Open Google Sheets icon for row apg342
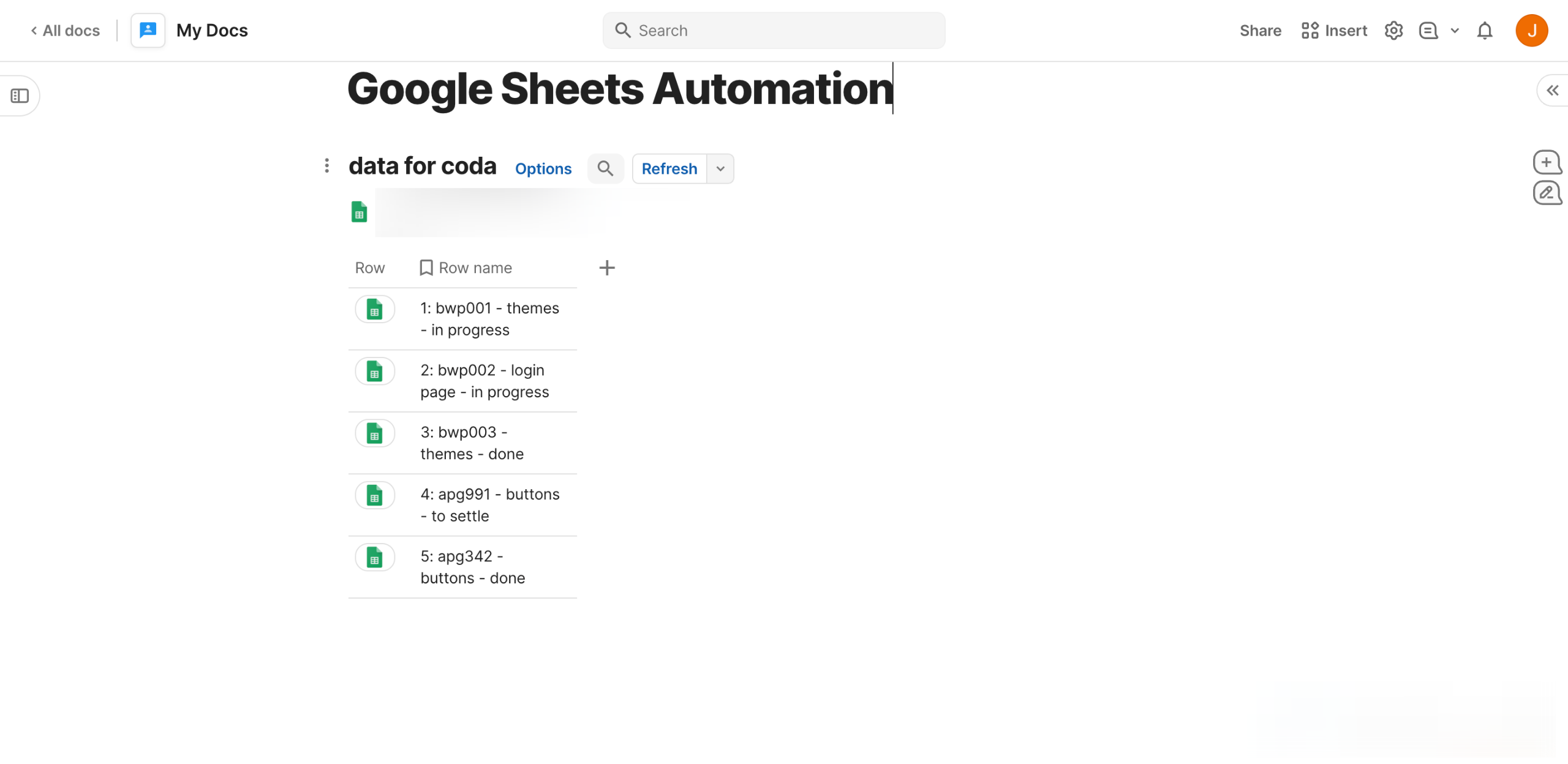 (374, 558)
